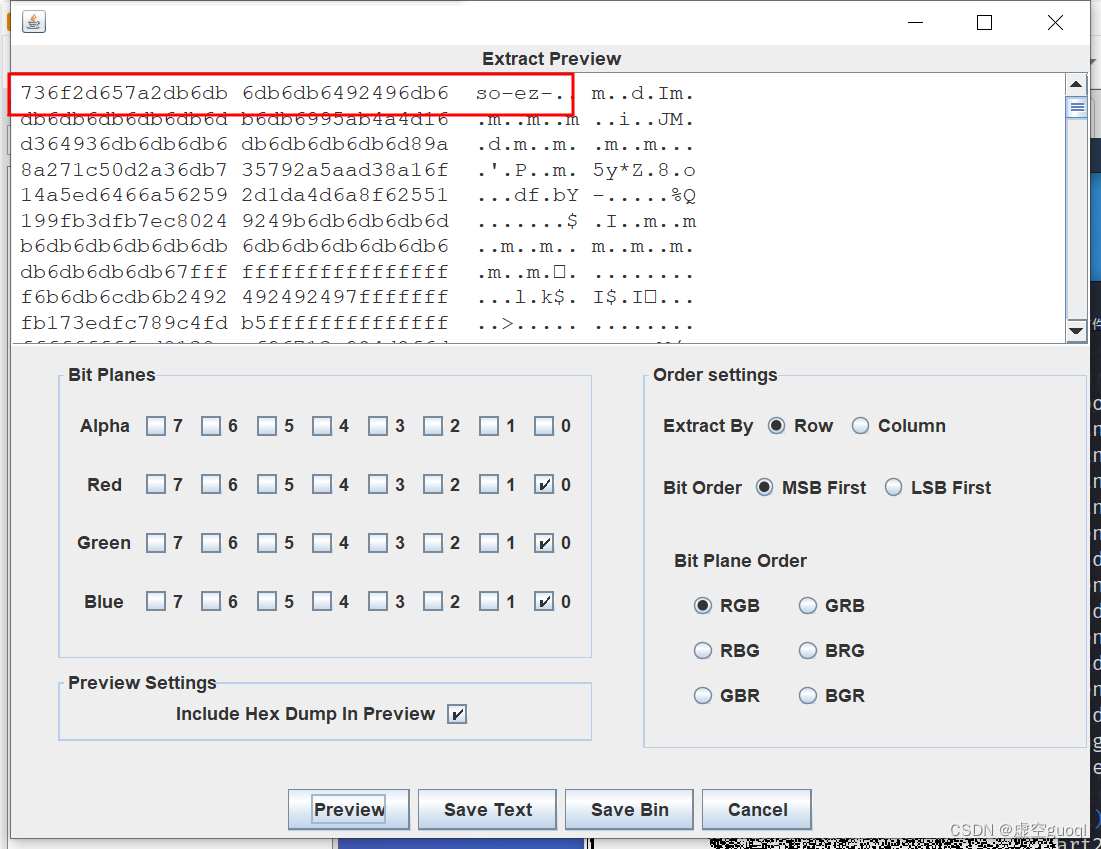Click the Preview button
This screenshot has width=1101, height=849.
tap(348, 809)
